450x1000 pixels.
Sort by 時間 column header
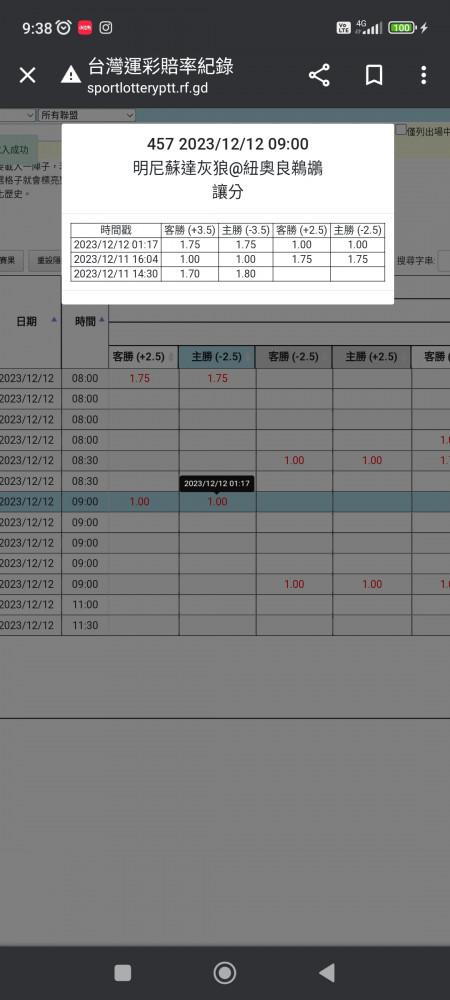click(85, 322)
